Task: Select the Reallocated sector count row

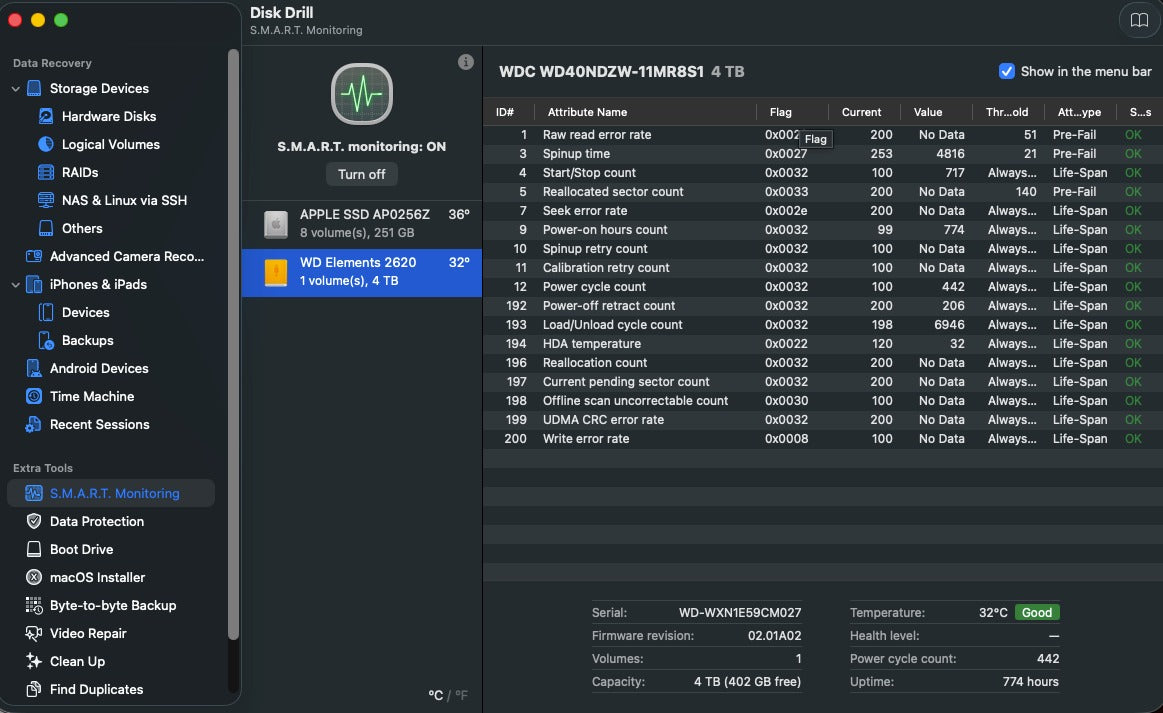Action: pyautogui.click(x=823, y=191)
